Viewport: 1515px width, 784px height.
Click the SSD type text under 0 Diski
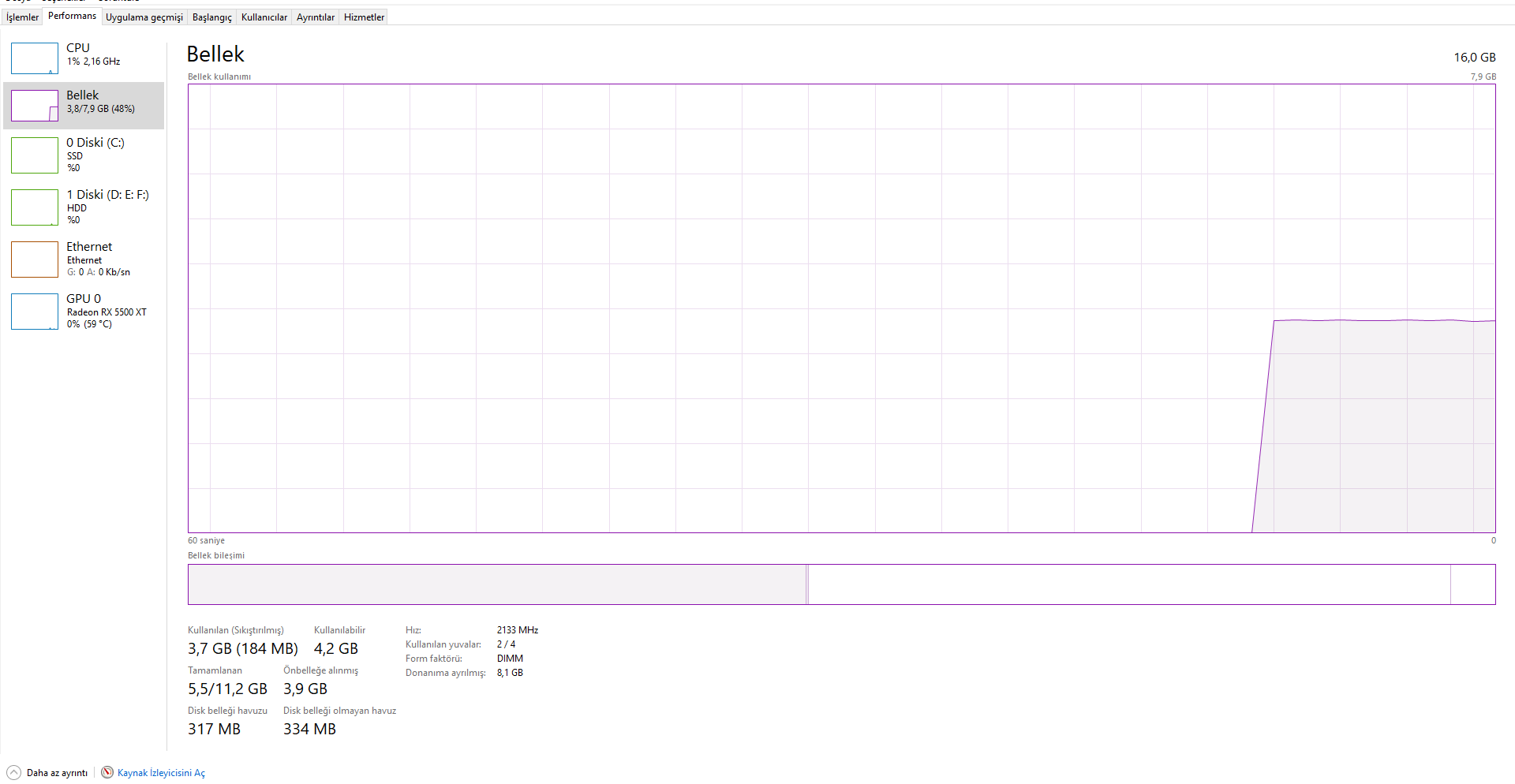coord(75,156)
